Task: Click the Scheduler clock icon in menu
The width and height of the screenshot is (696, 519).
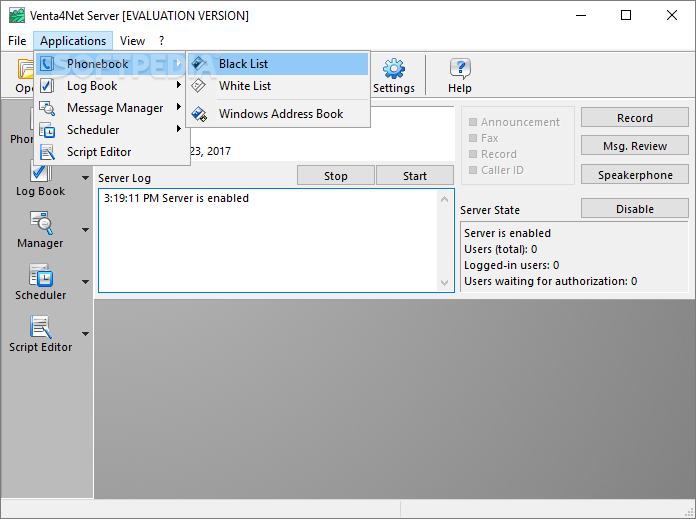Action: [x=47, y=130]
